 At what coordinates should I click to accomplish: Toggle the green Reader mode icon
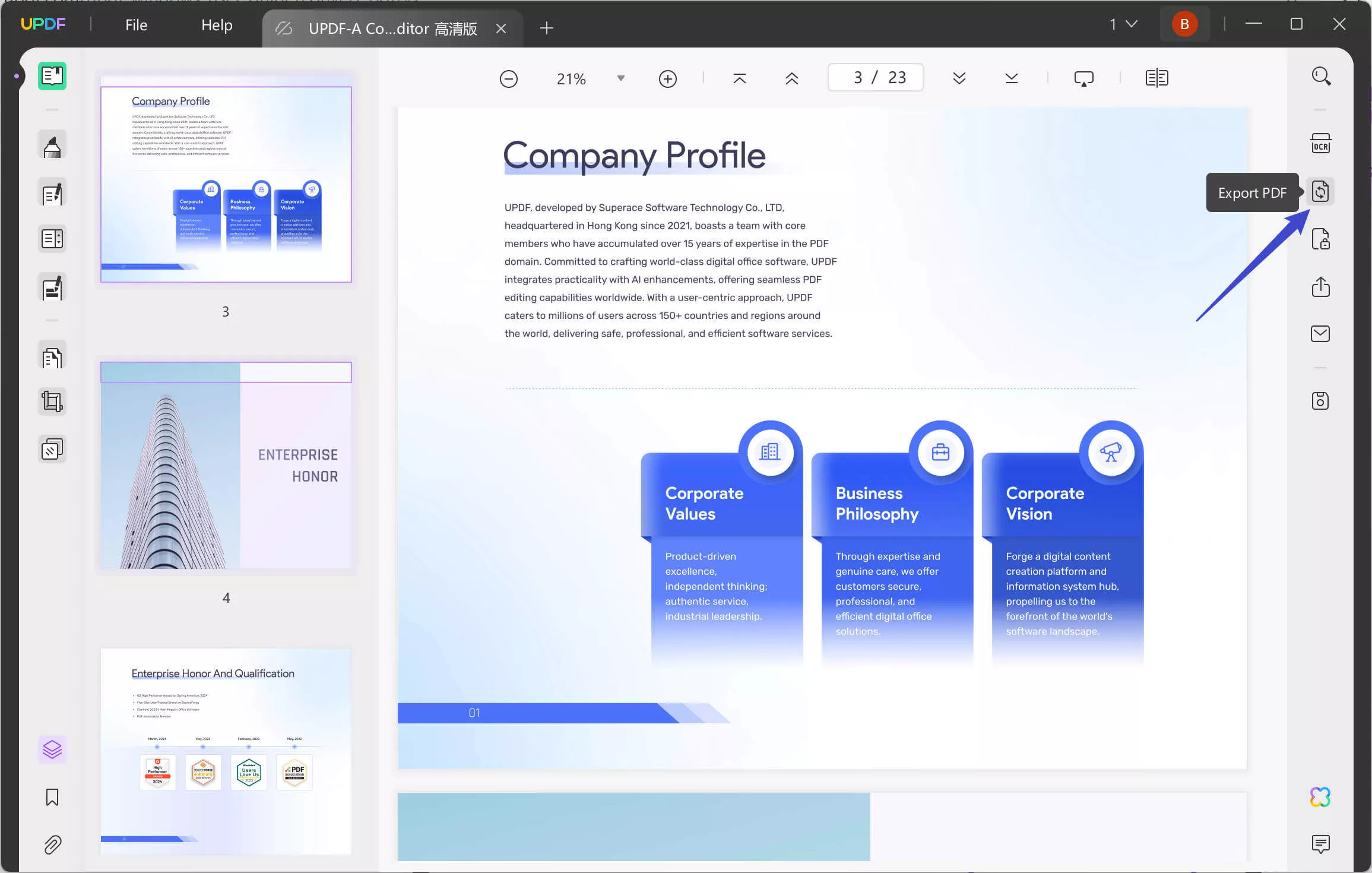[x=52, y=76]
